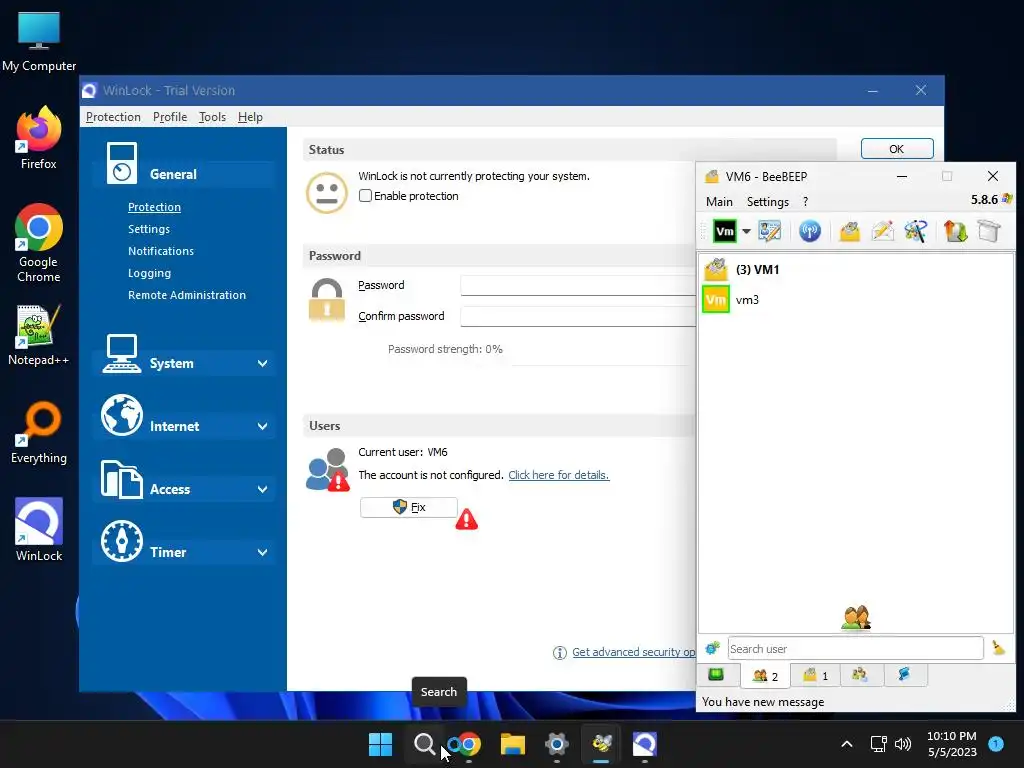
Task: Open the Firefox desktop shortcut
Action: click(x=39, y=138)
